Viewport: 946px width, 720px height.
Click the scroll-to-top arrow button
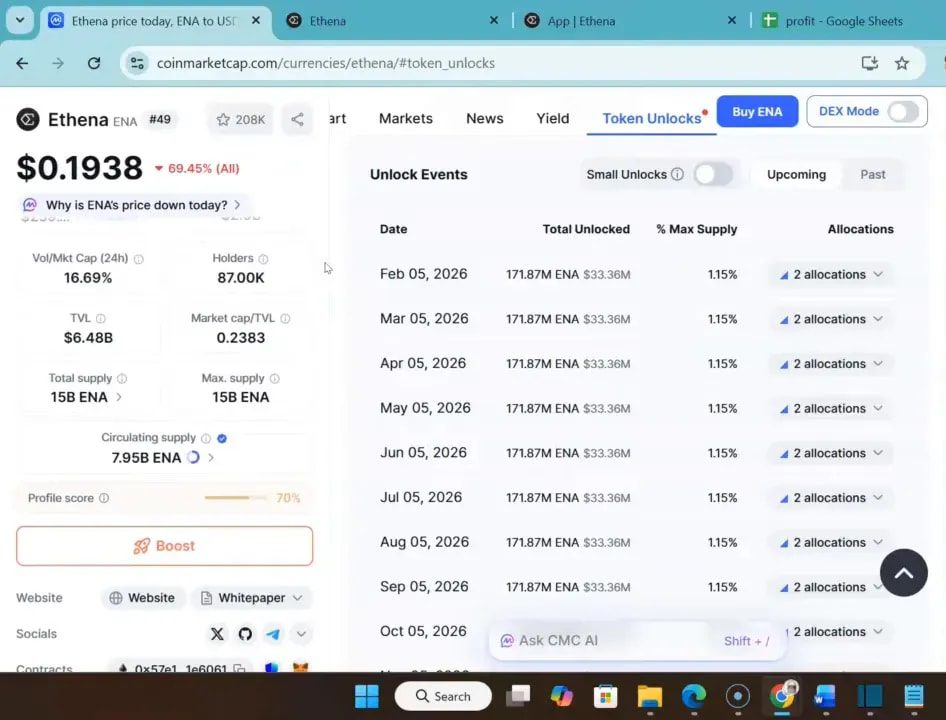903,572
